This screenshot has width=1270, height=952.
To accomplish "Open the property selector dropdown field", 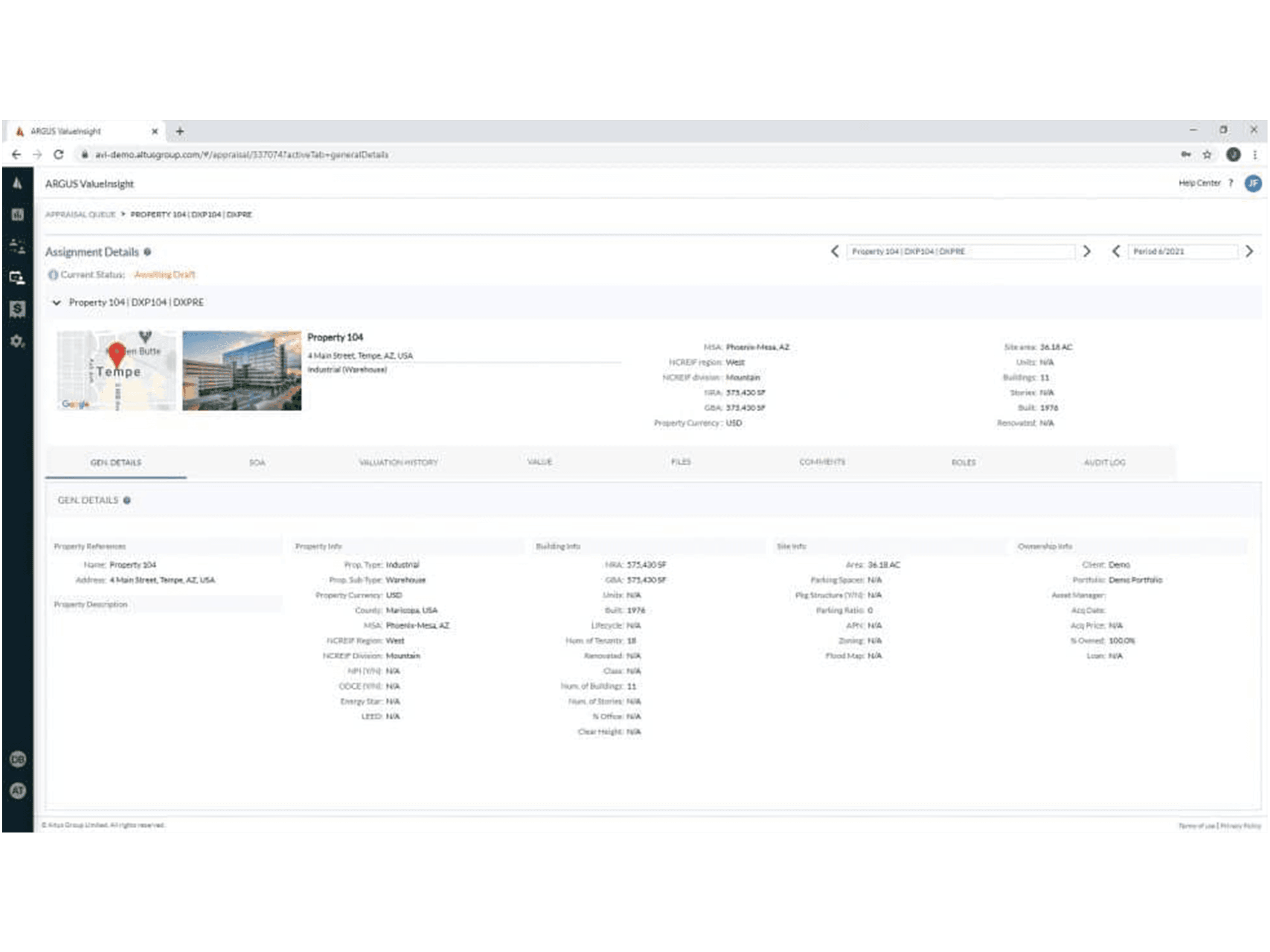I will (960, 251).
